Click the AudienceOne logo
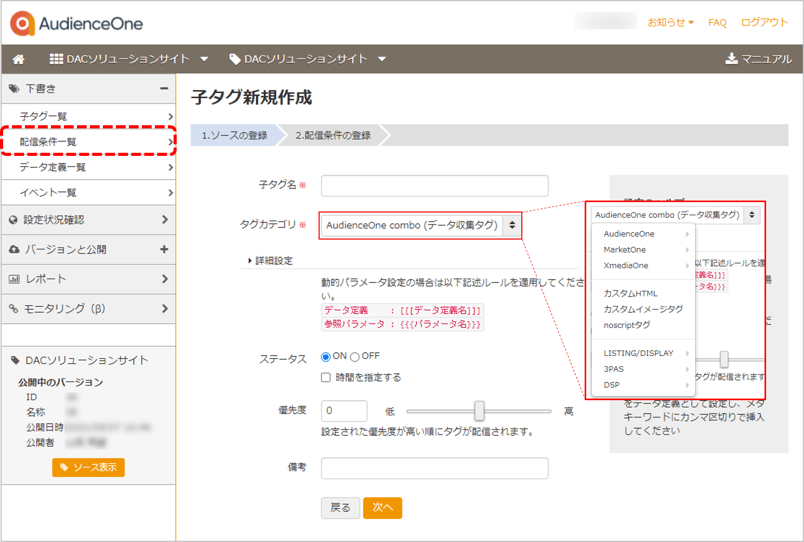 [x=76, y=24]
